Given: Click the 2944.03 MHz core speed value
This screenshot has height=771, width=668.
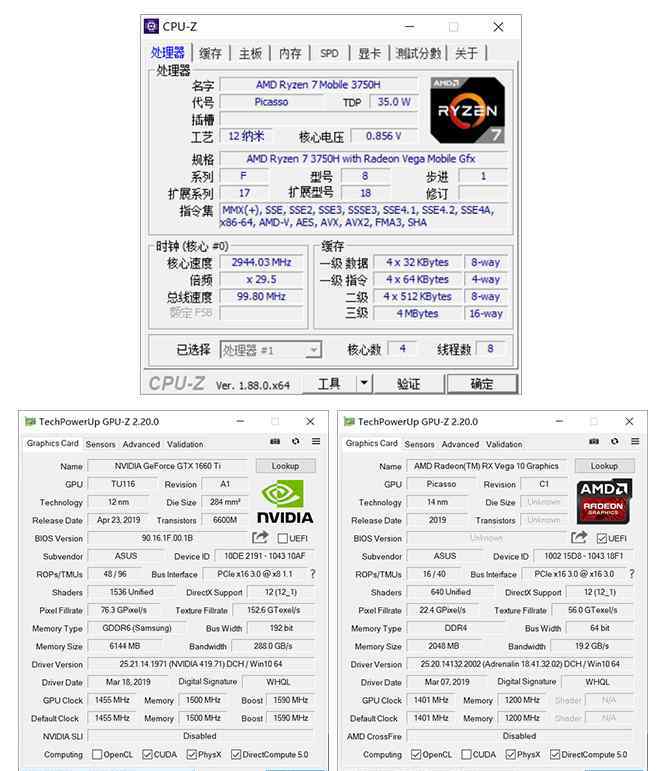Looking at the screenshot, I should 261,262.
